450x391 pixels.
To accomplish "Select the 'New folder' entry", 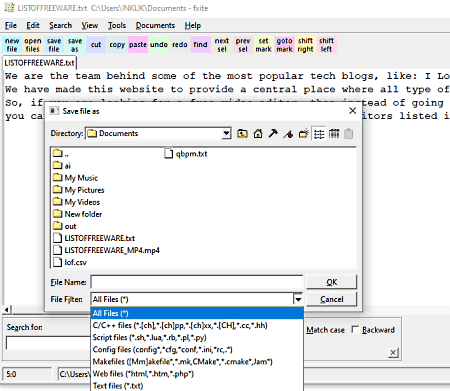I will (x=77, y=214).
